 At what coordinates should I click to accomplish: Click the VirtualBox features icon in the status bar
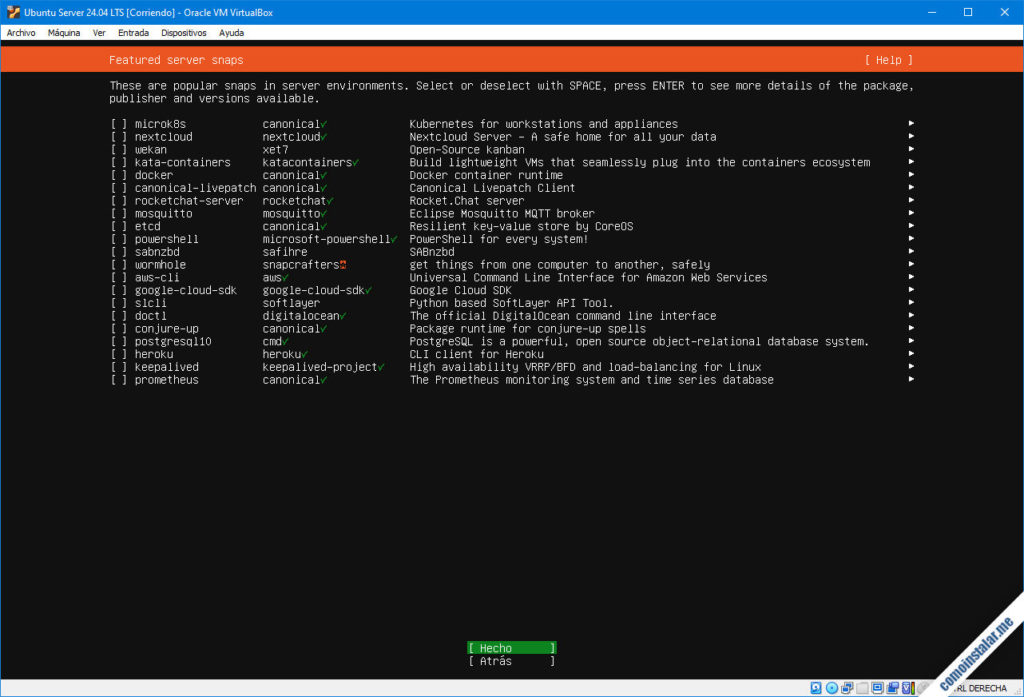[905, 688]
